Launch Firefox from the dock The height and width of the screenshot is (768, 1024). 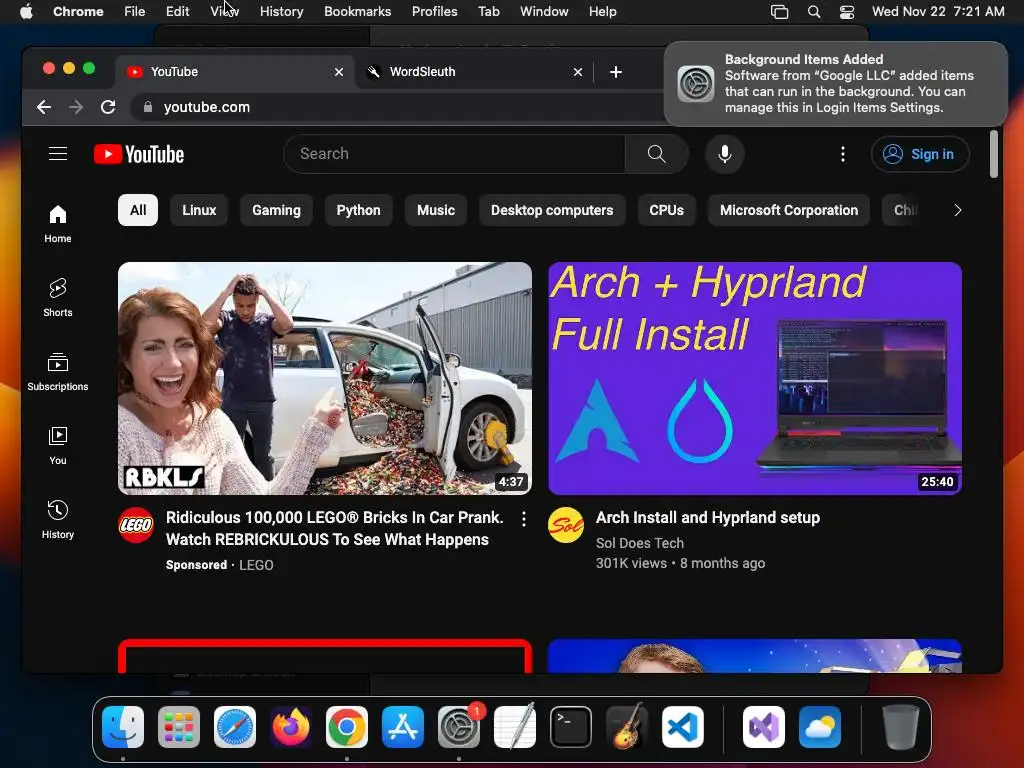click(x=291, y=727)
